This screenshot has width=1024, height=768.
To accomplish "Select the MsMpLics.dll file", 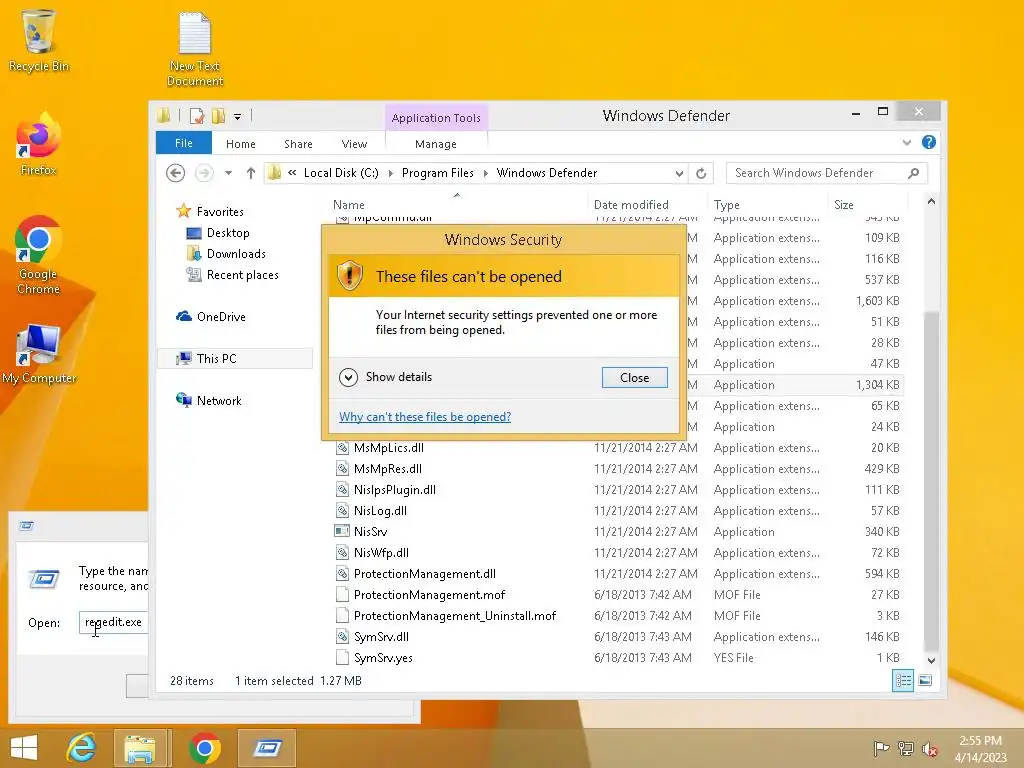I will 389,448.
